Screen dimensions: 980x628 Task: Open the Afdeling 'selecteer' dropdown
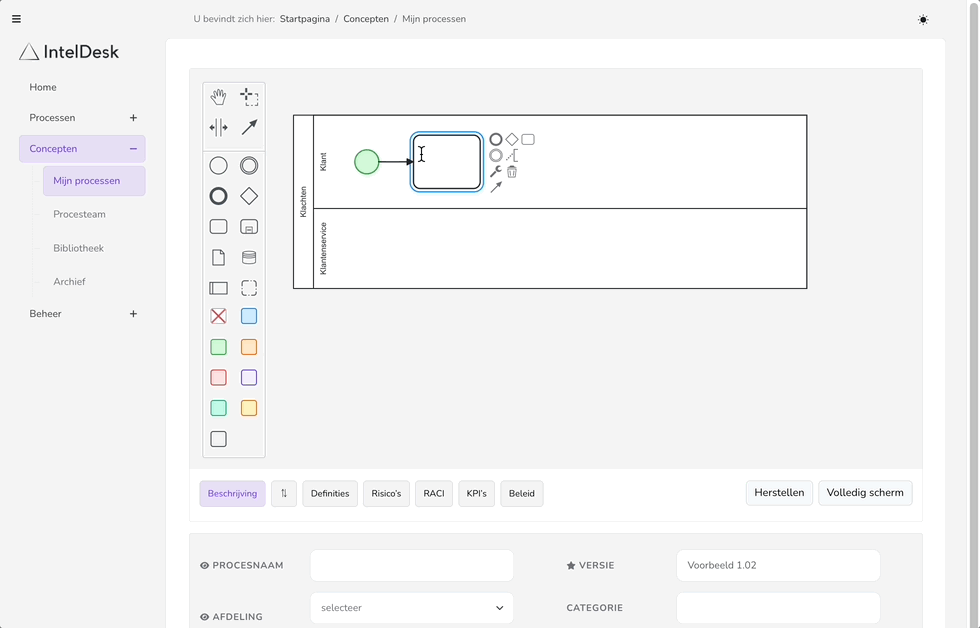(411, 608)
